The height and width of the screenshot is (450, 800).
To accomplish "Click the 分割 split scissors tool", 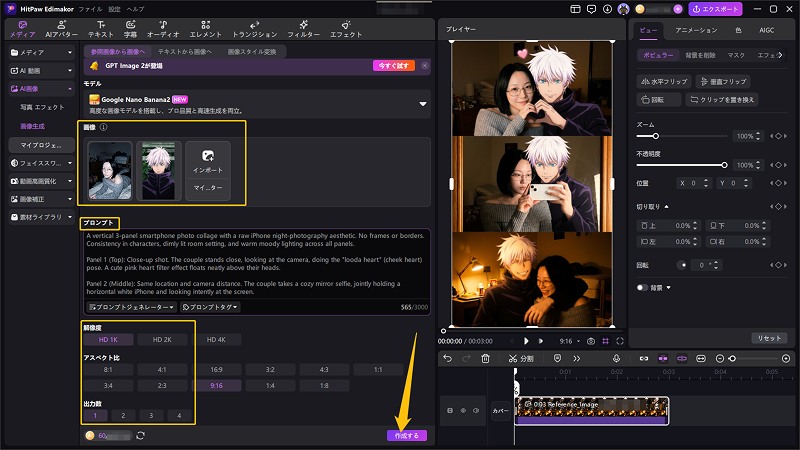I will click(x=521, y=359).
